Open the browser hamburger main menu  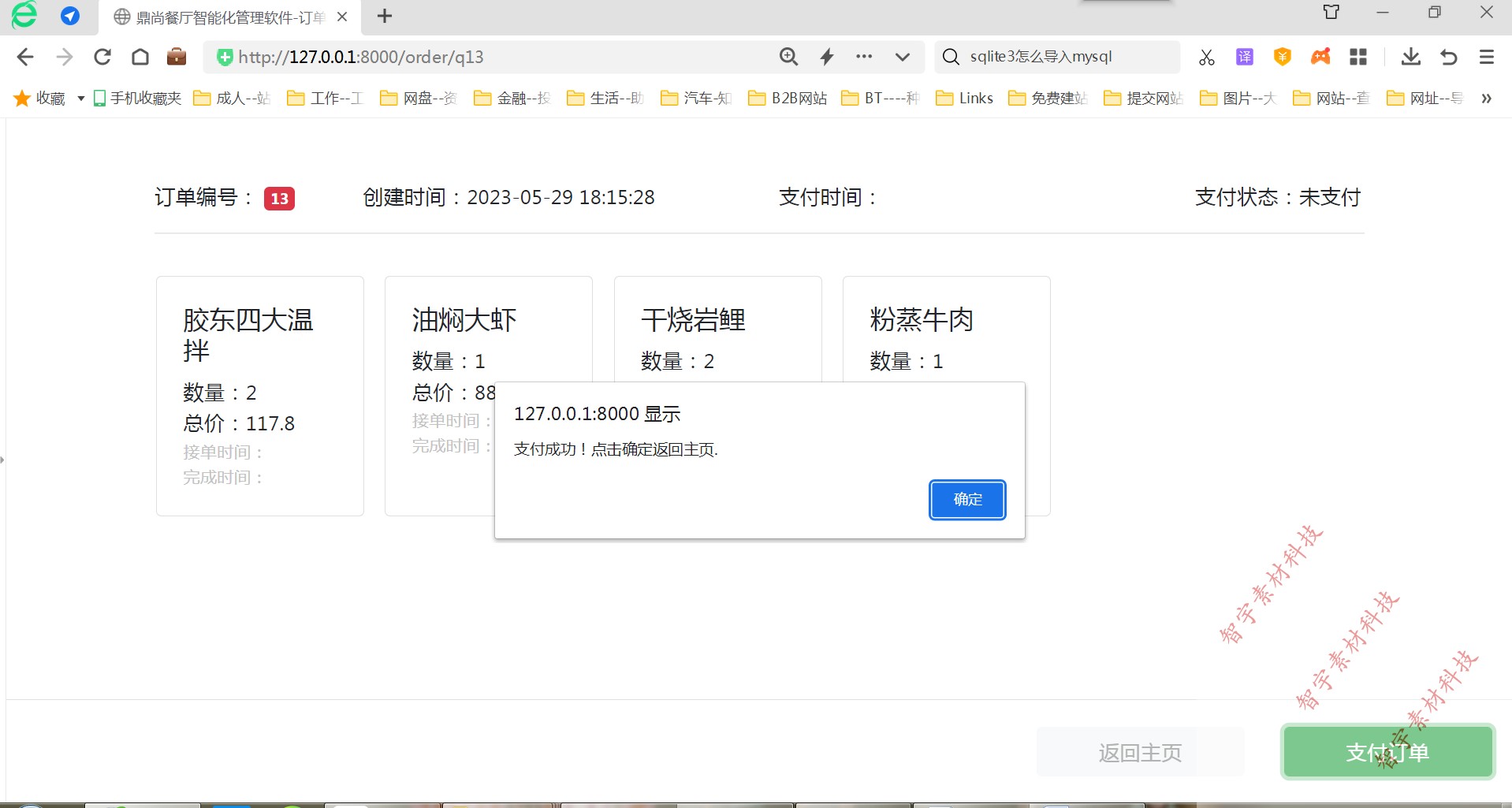click(x=1487, y=57)
